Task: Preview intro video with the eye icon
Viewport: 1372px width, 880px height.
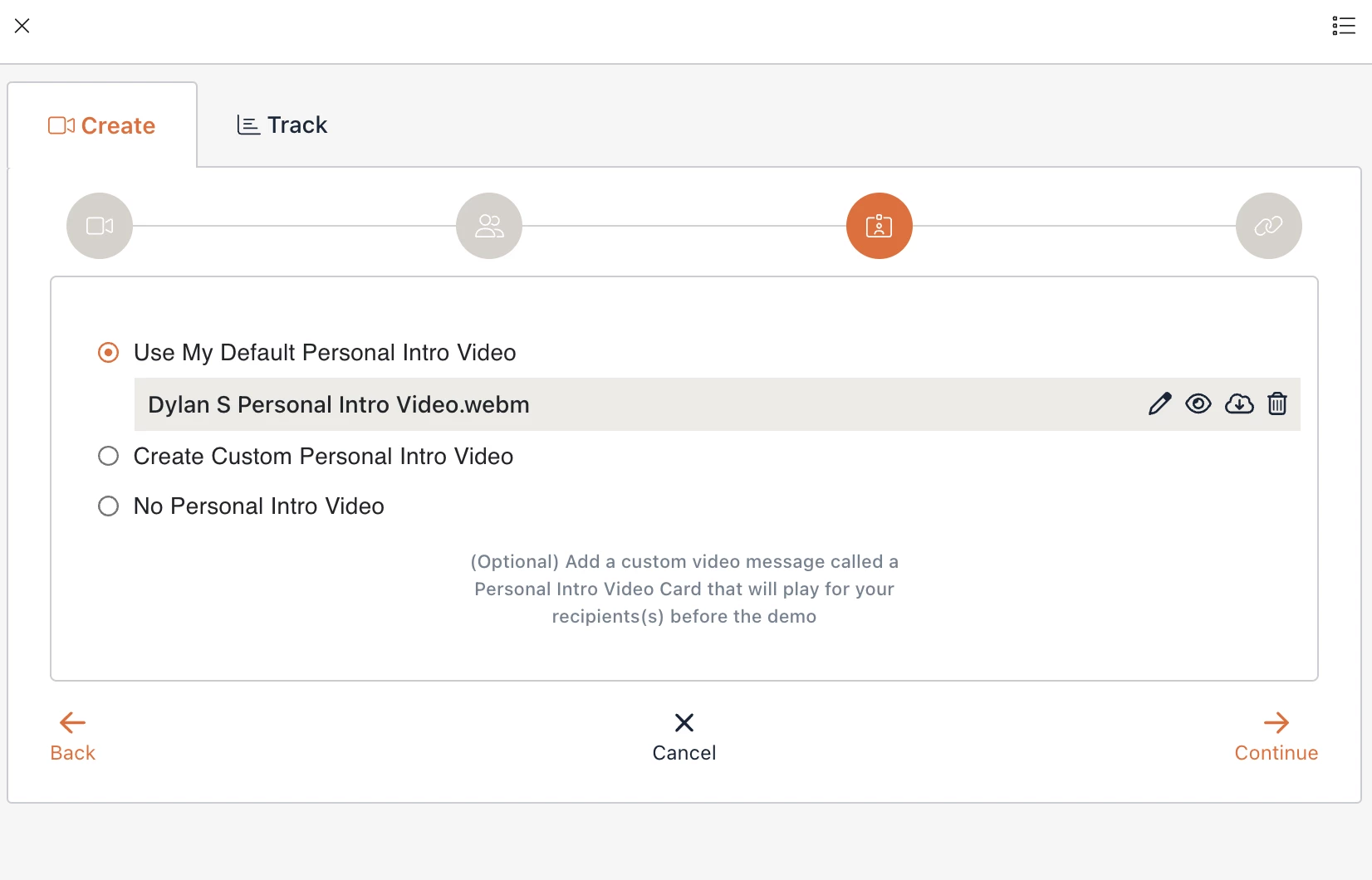Action: point(1198,404)
